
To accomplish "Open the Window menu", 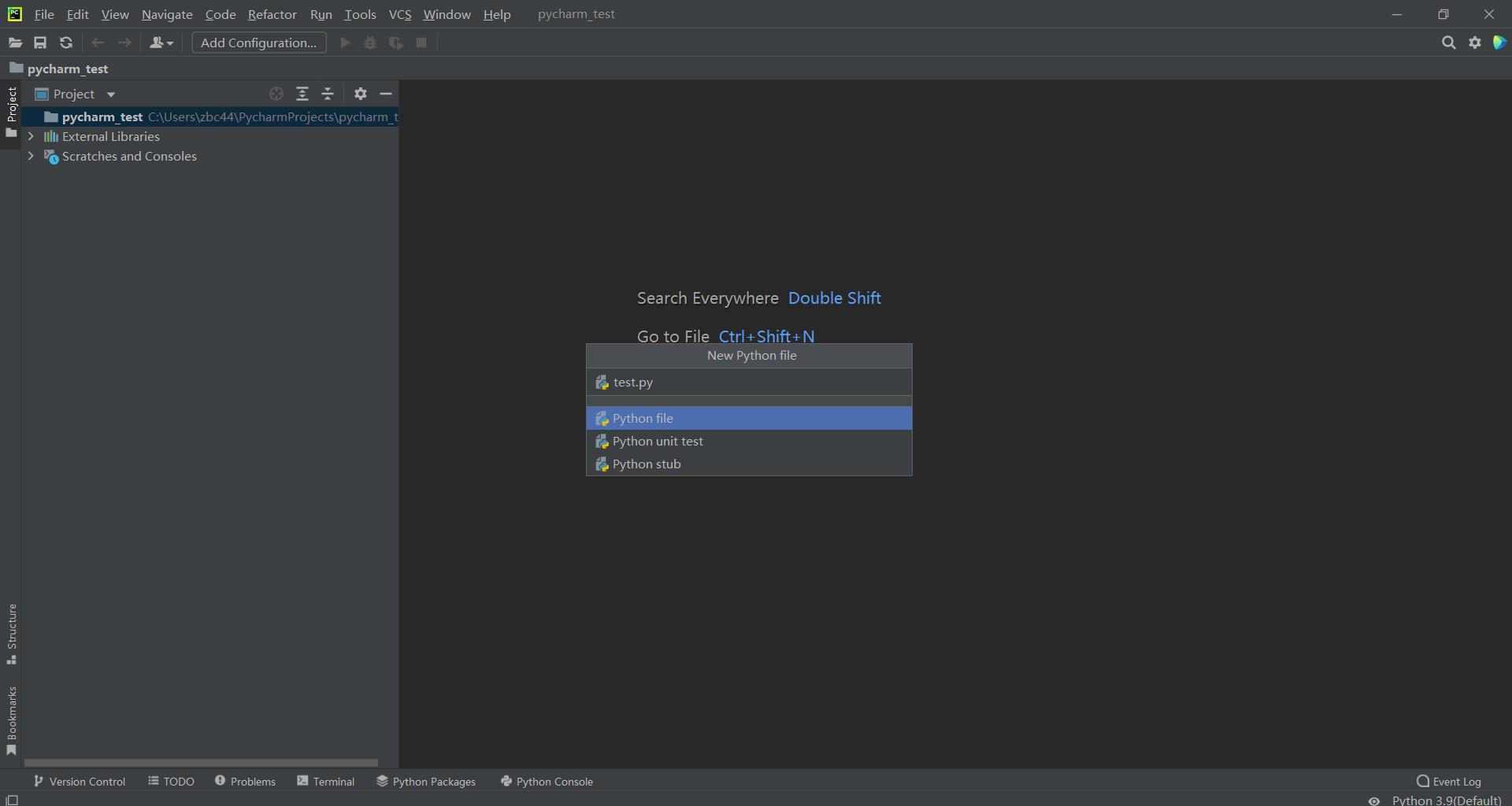I will point(447,14).
